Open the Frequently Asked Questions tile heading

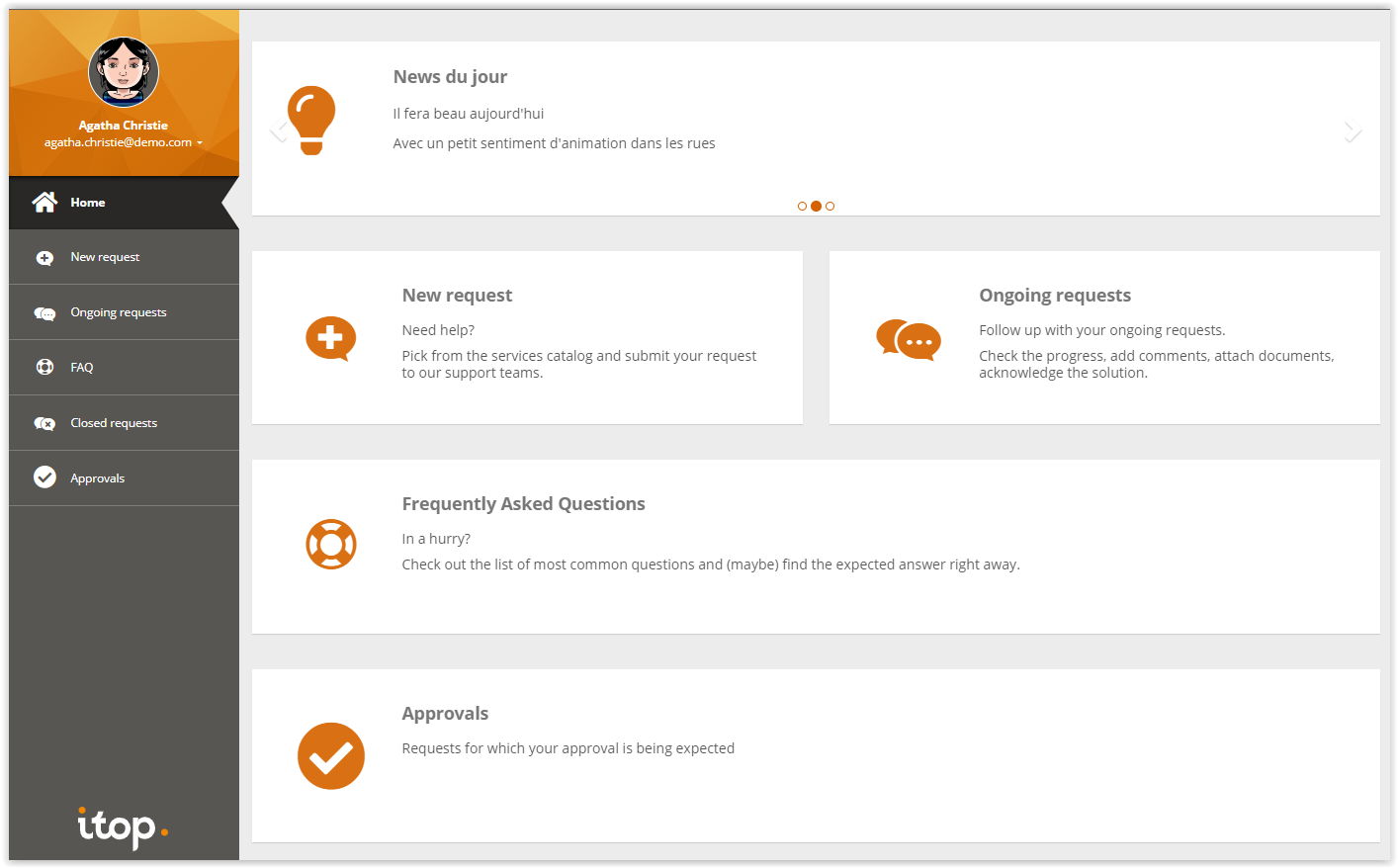tap(523, 504)
